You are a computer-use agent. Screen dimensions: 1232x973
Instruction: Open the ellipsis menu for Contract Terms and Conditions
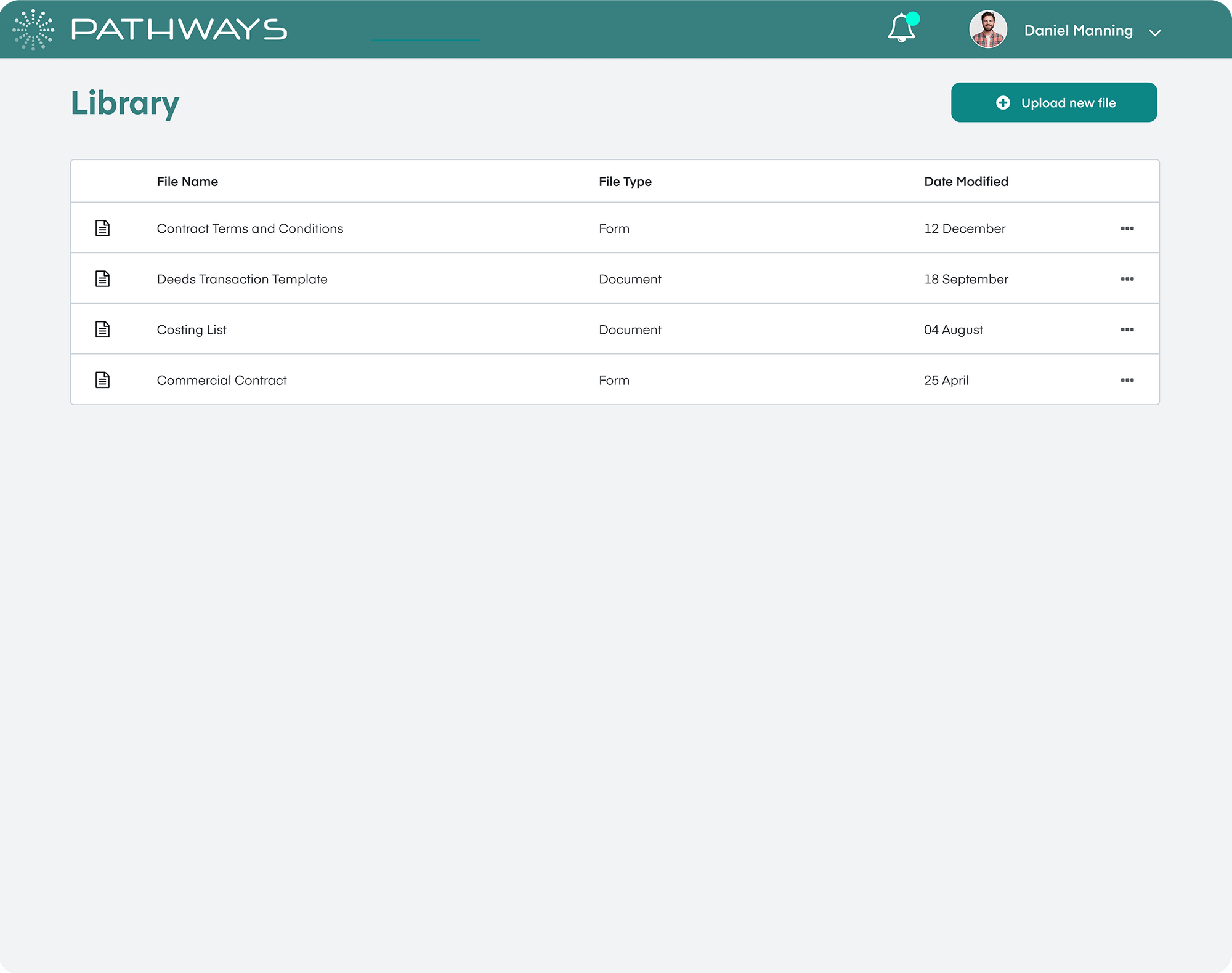click(1127, 227)
